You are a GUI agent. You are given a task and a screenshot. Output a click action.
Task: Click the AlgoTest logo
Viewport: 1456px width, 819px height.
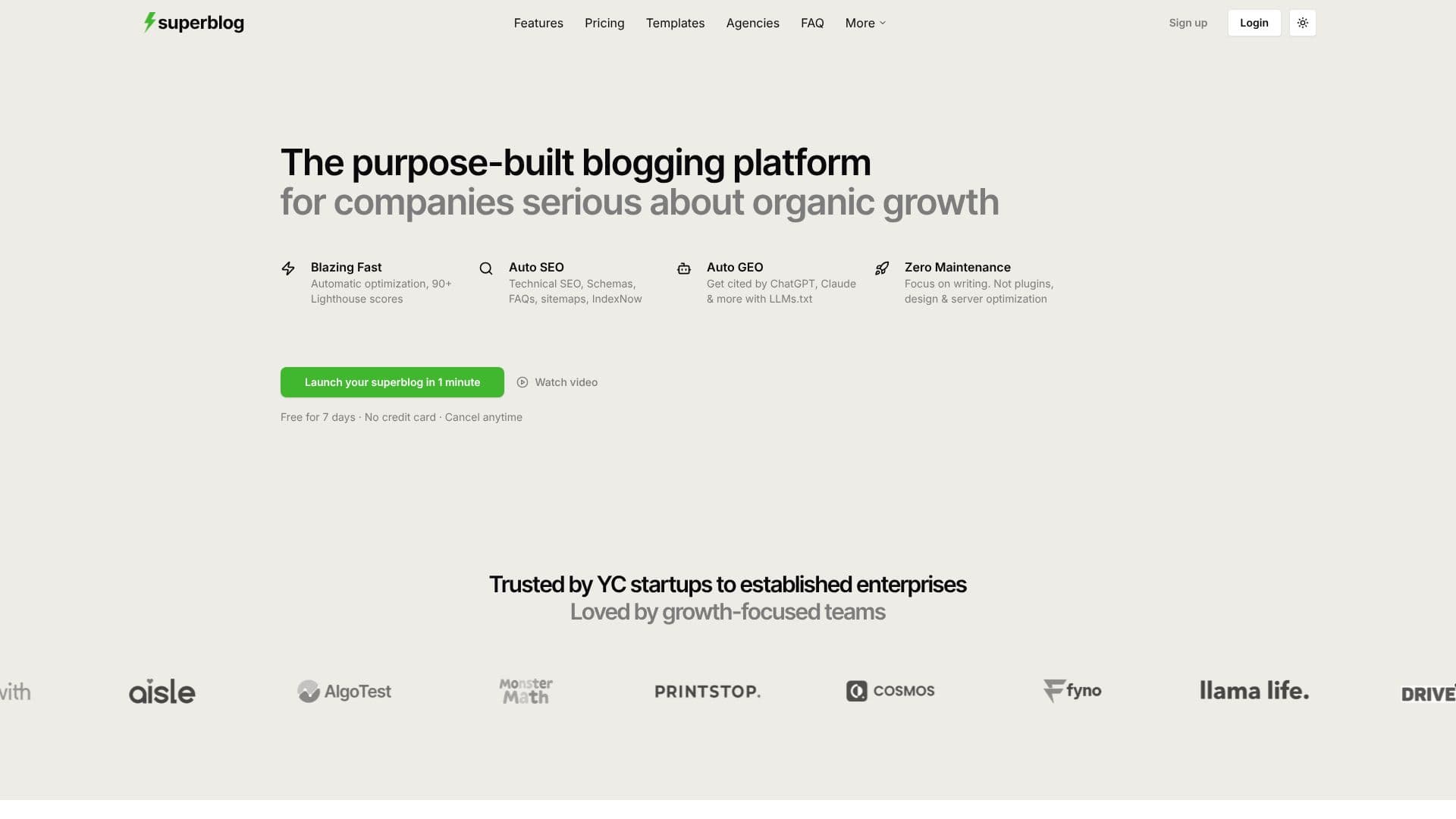click(344, 691)
